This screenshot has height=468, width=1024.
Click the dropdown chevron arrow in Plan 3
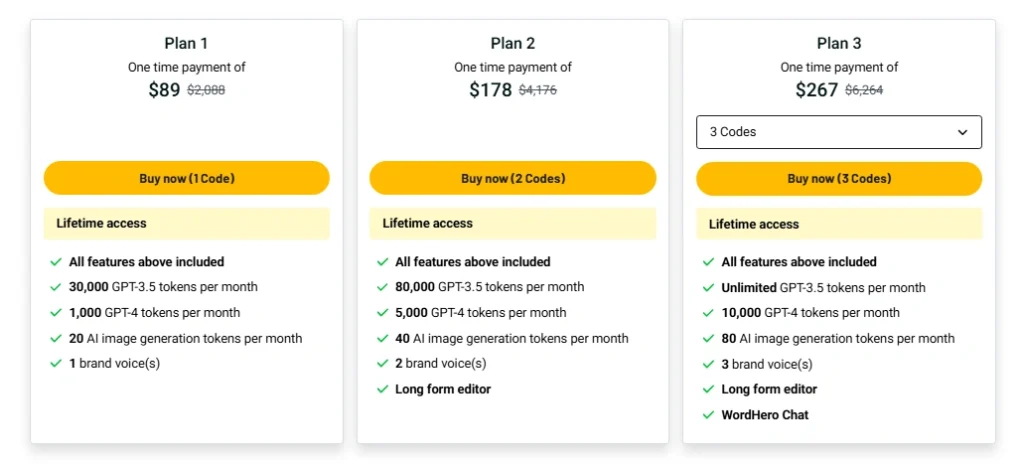(962, 133)
